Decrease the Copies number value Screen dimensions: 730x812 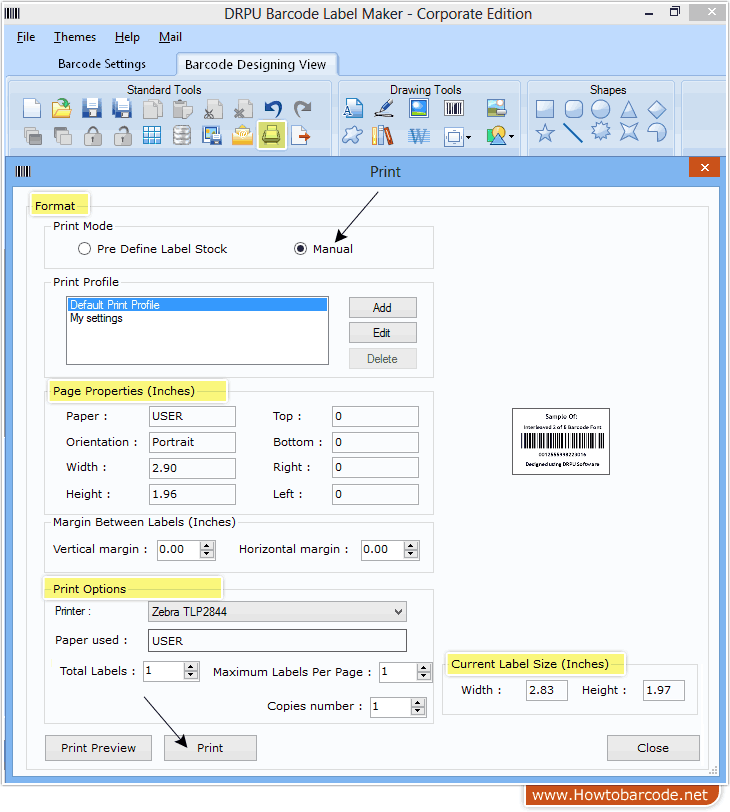[418, 711]
